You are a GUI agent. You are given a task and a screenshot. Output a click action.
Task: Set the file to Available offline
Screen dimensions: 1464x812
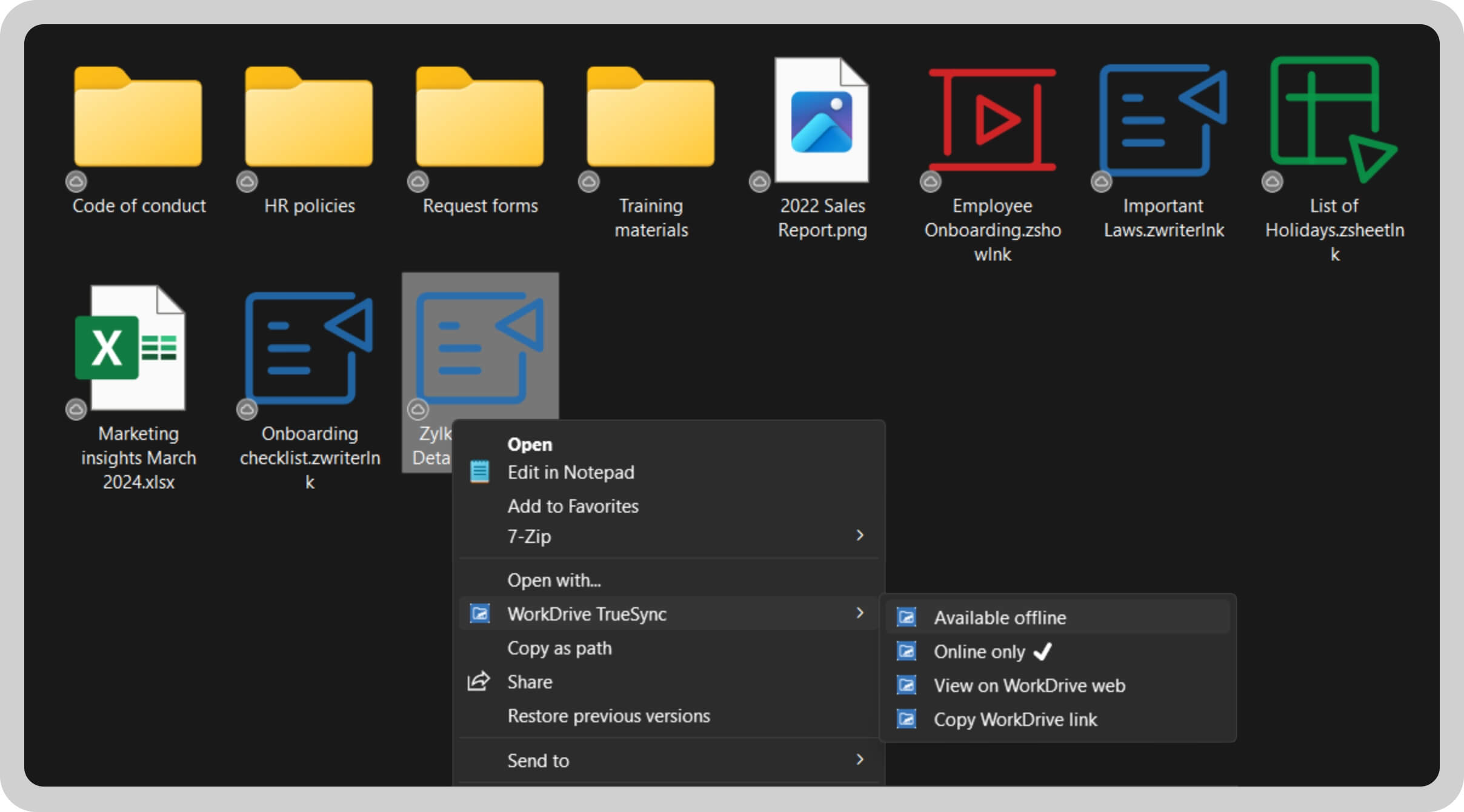(x=1000, y=617)
